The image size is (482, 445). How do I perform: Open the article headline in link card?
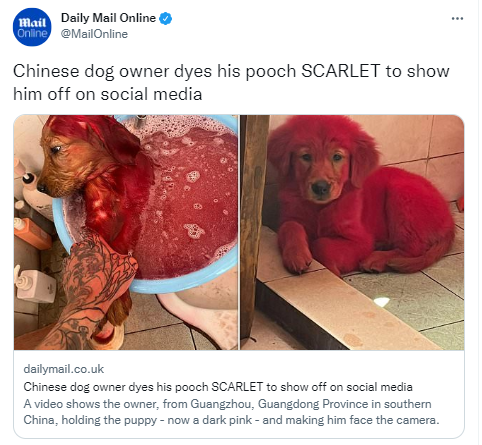(218, 387)
